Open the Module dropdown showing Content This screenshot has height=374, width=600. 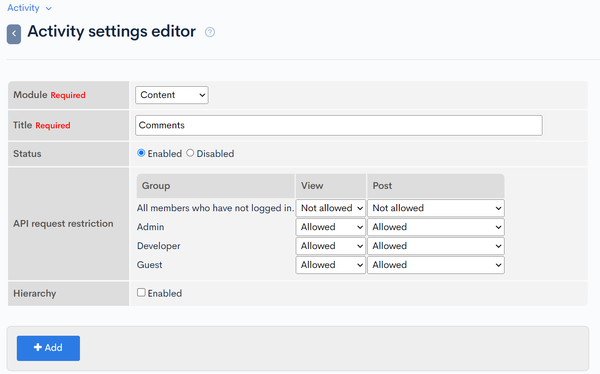click(x=172, y=95)
